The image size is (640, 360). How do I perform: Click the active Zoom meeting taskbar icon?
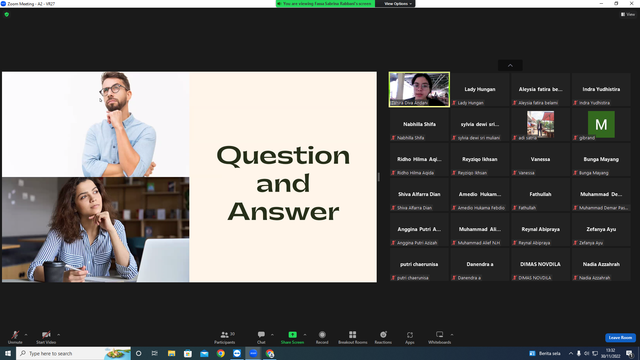point(253,353)
